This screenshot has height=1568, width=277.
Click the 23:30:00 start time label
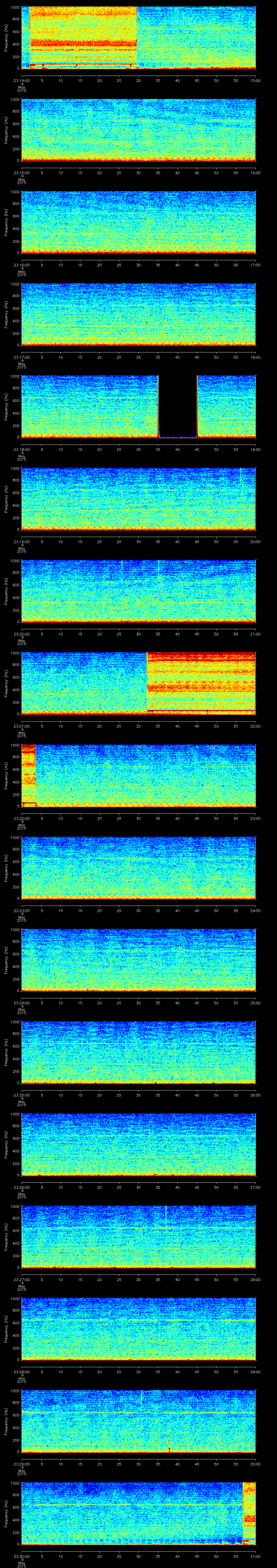tap(21, 1556)
